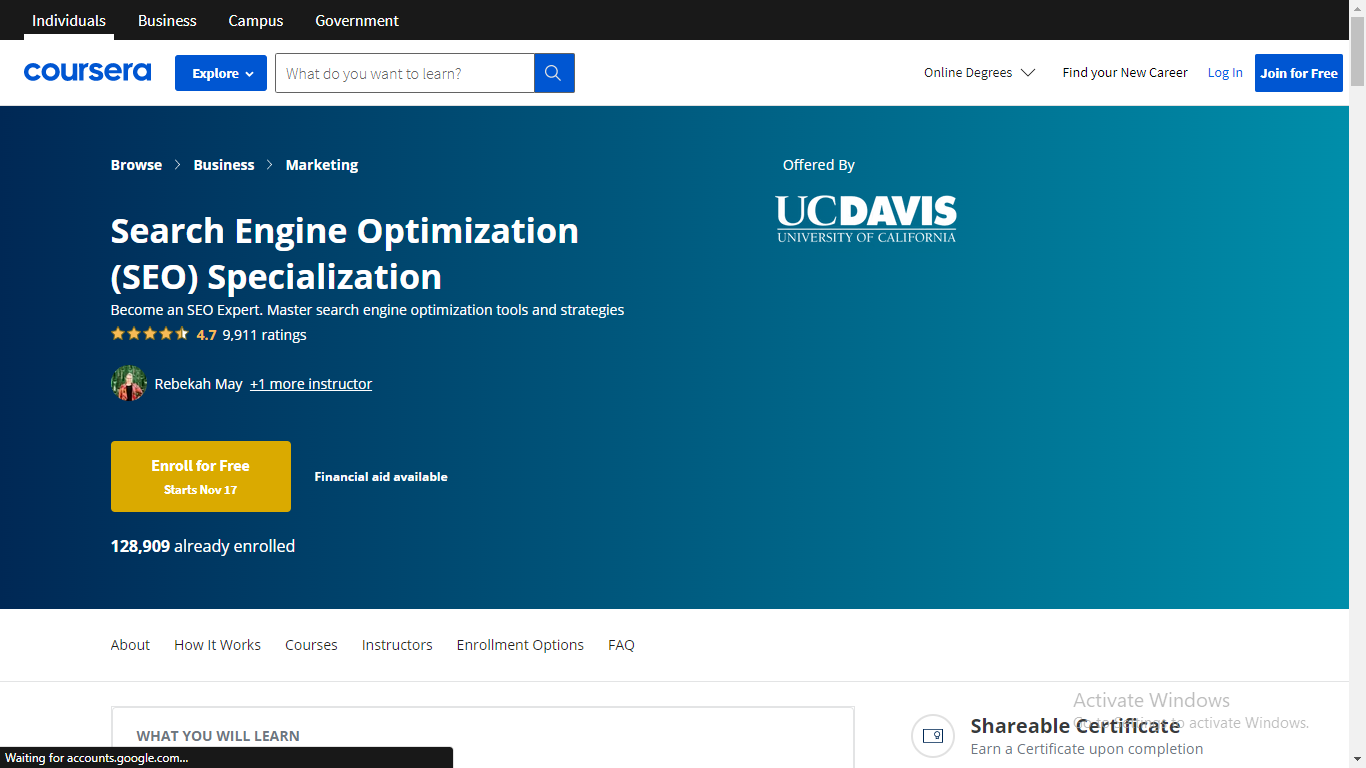Click the Business breadcrumb link

tap(224, 165)
